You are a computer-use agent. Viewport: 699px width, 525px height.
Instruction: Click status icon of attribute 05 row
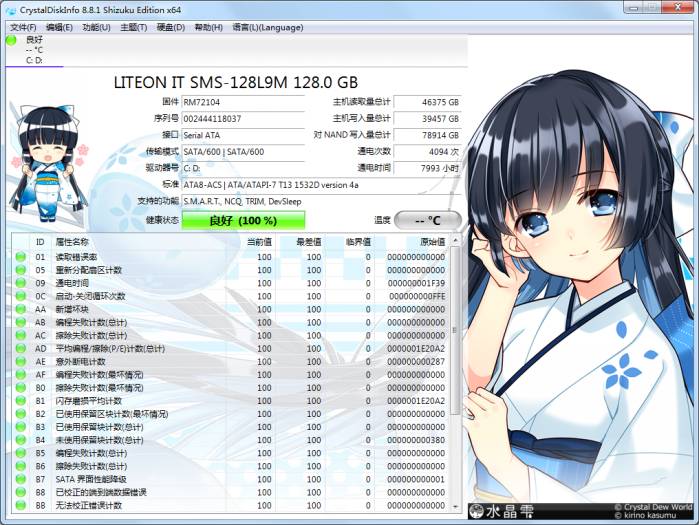(21, 270)
